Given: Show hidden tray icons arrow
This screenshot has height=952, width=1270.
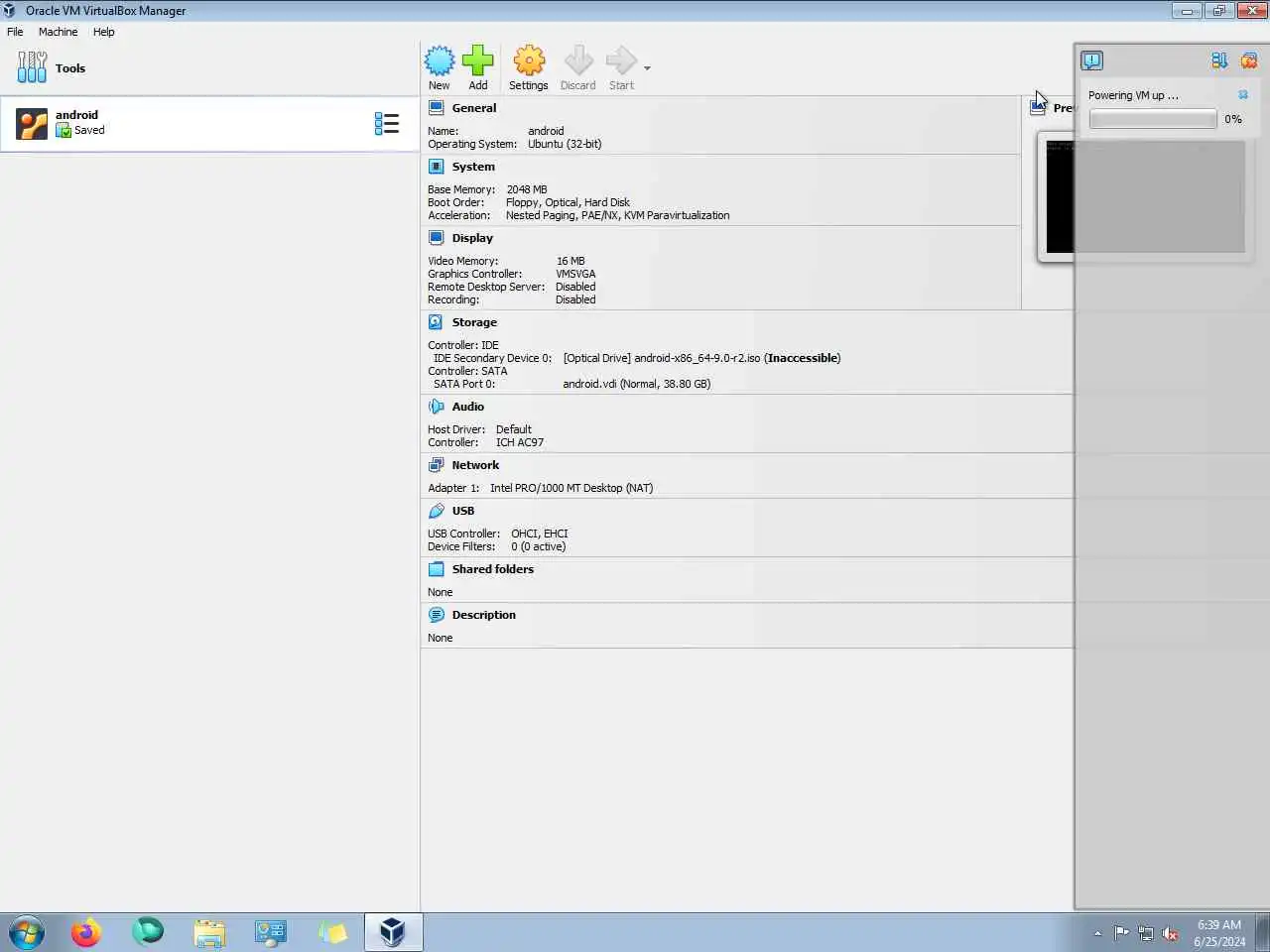Looking at the screenshot, I should (1097, 933).
